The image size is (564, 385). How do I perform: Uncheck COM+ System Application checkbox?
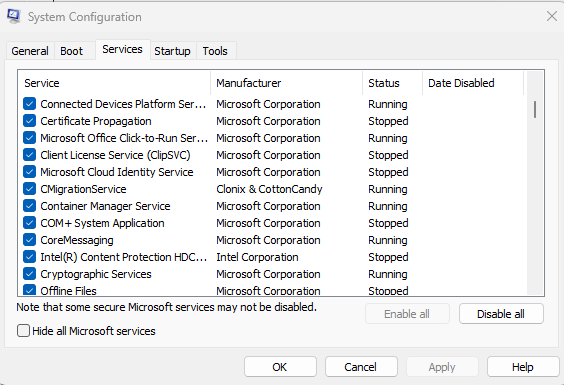(x=29, y=223)
